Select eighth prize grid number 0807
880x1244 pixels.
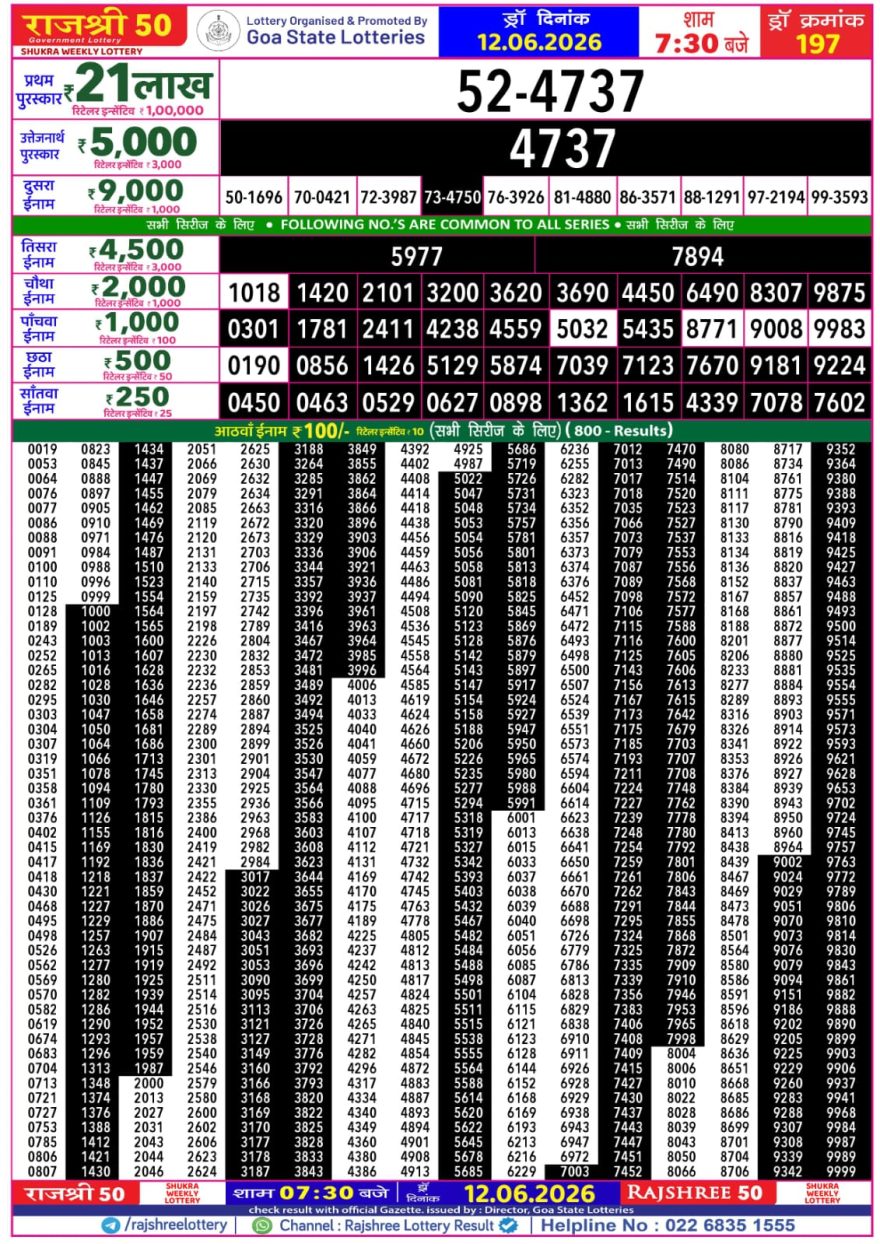click(42, 1171)
